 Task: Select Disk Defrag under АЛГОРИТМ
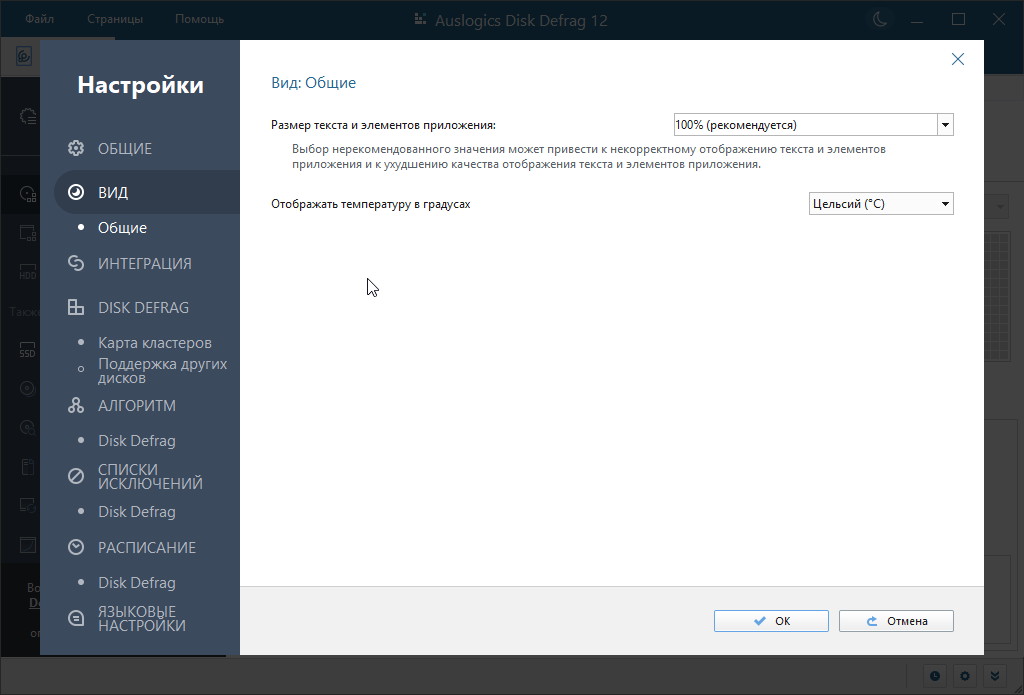[136, 440]
